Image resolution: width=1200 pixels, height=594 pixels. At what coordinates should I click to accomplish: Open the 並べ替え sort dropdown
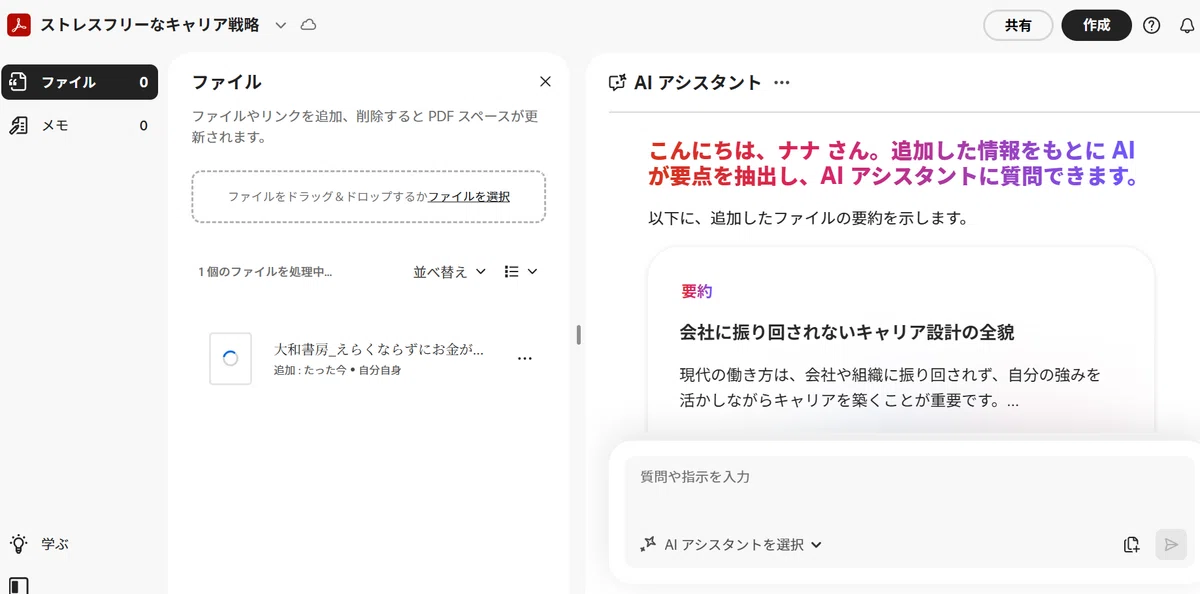pyautogui.click(x=450, y=271)
